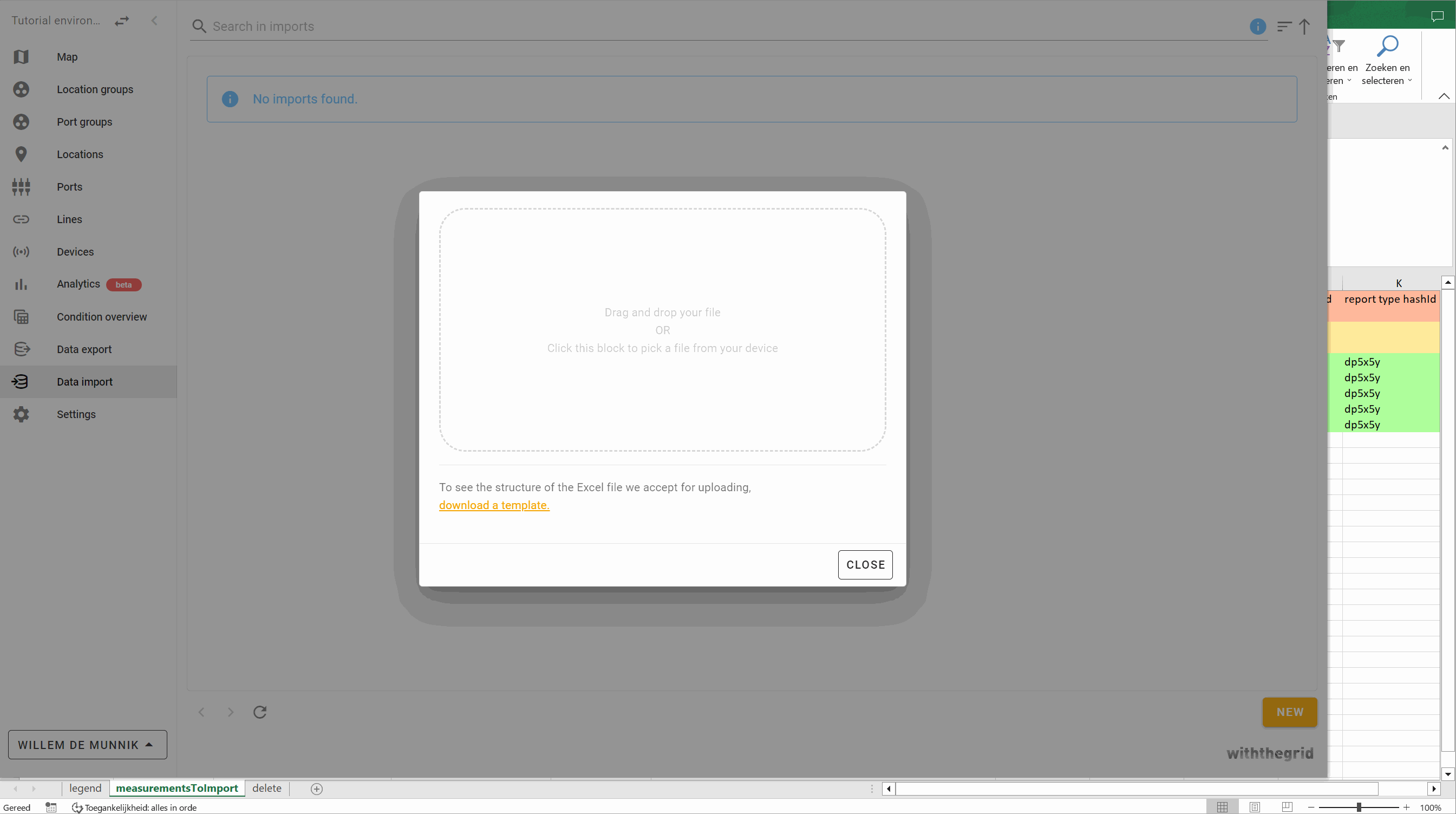Switch to the legend sheet tab
The height and width of the screenshot is (814, 1456).
tap(85, 789)
